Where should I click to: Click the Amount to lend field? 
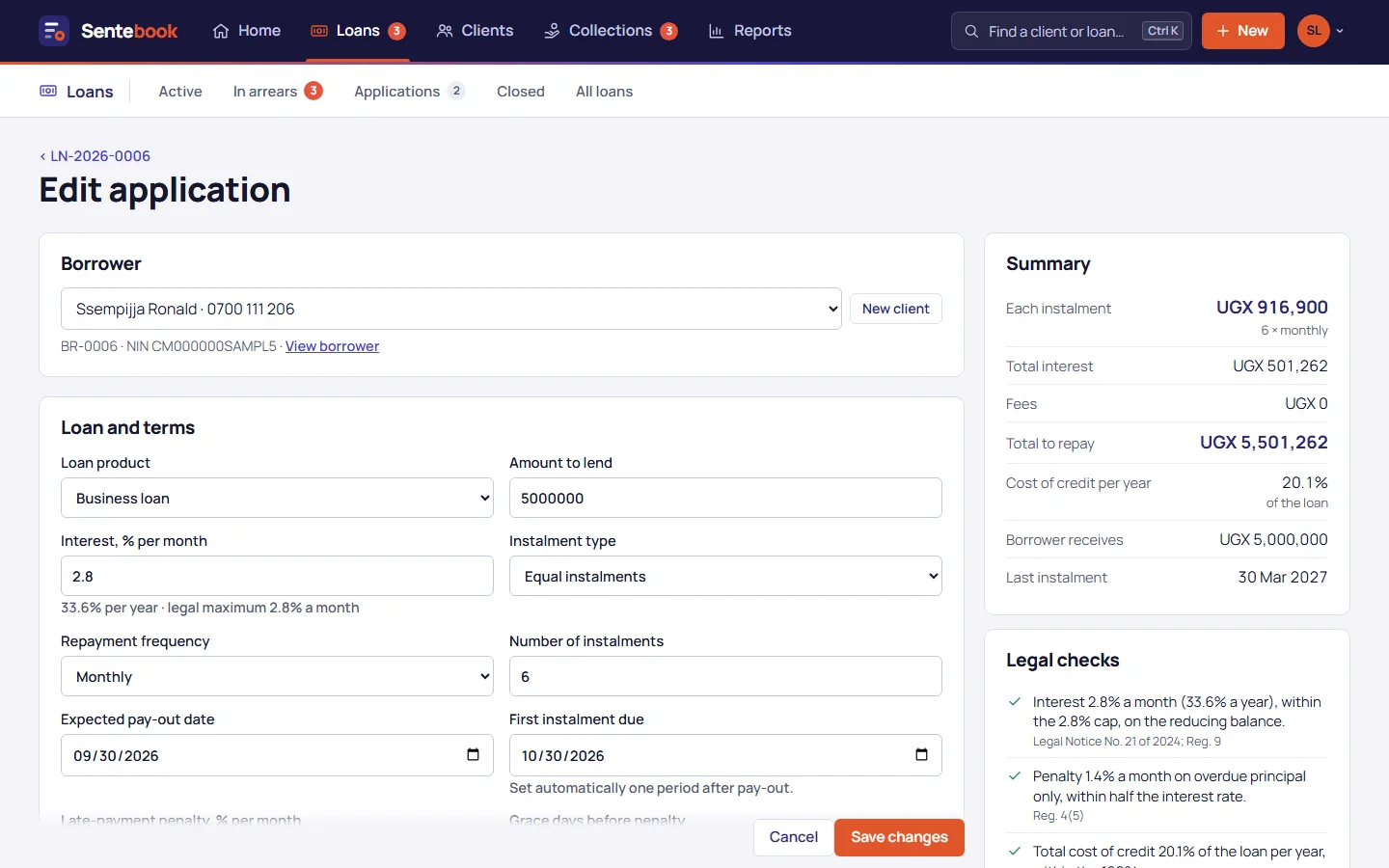[725, 498]
